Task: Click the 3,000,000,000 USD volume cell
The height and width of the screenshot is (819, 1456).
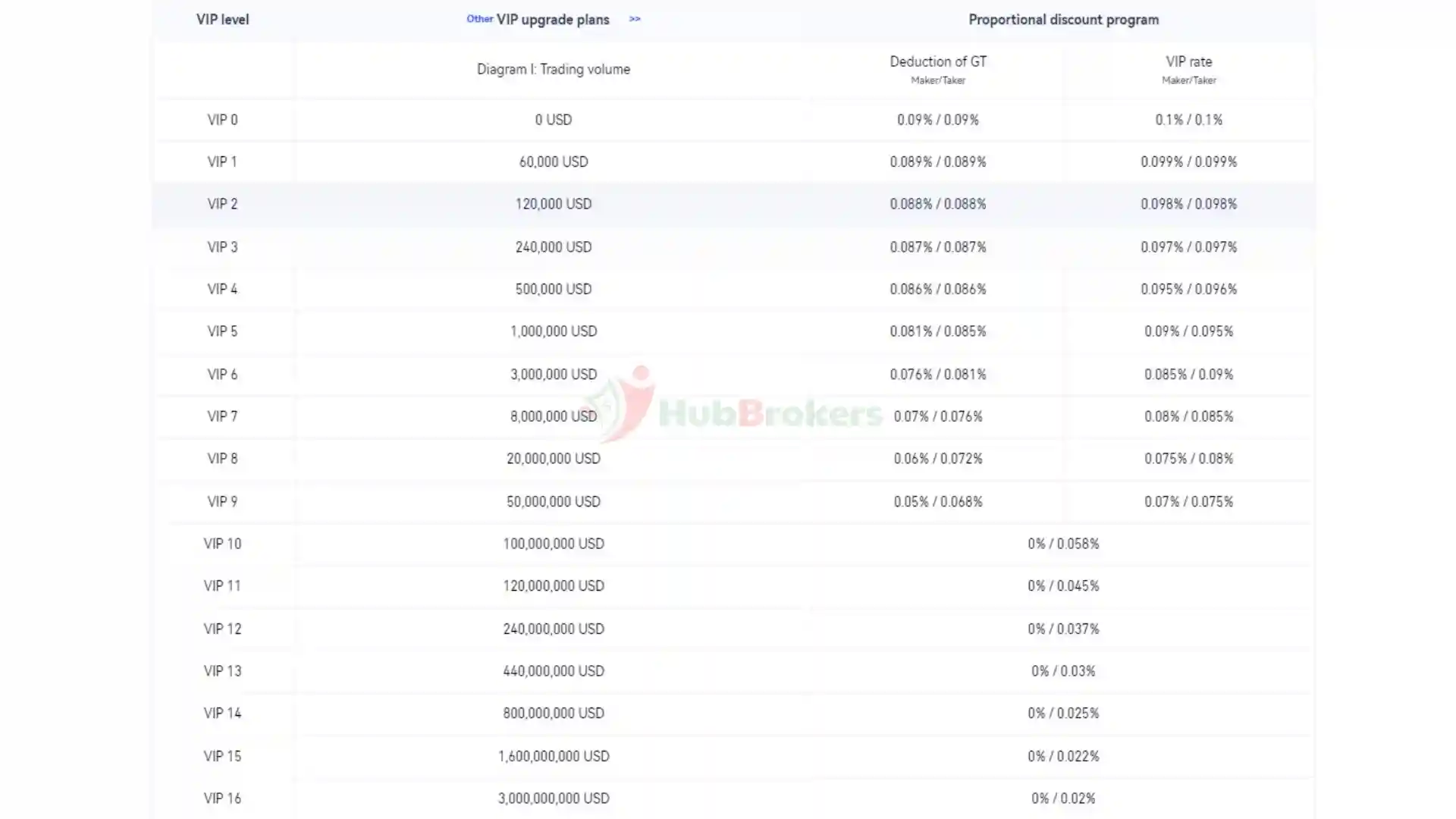Action: 553,799
